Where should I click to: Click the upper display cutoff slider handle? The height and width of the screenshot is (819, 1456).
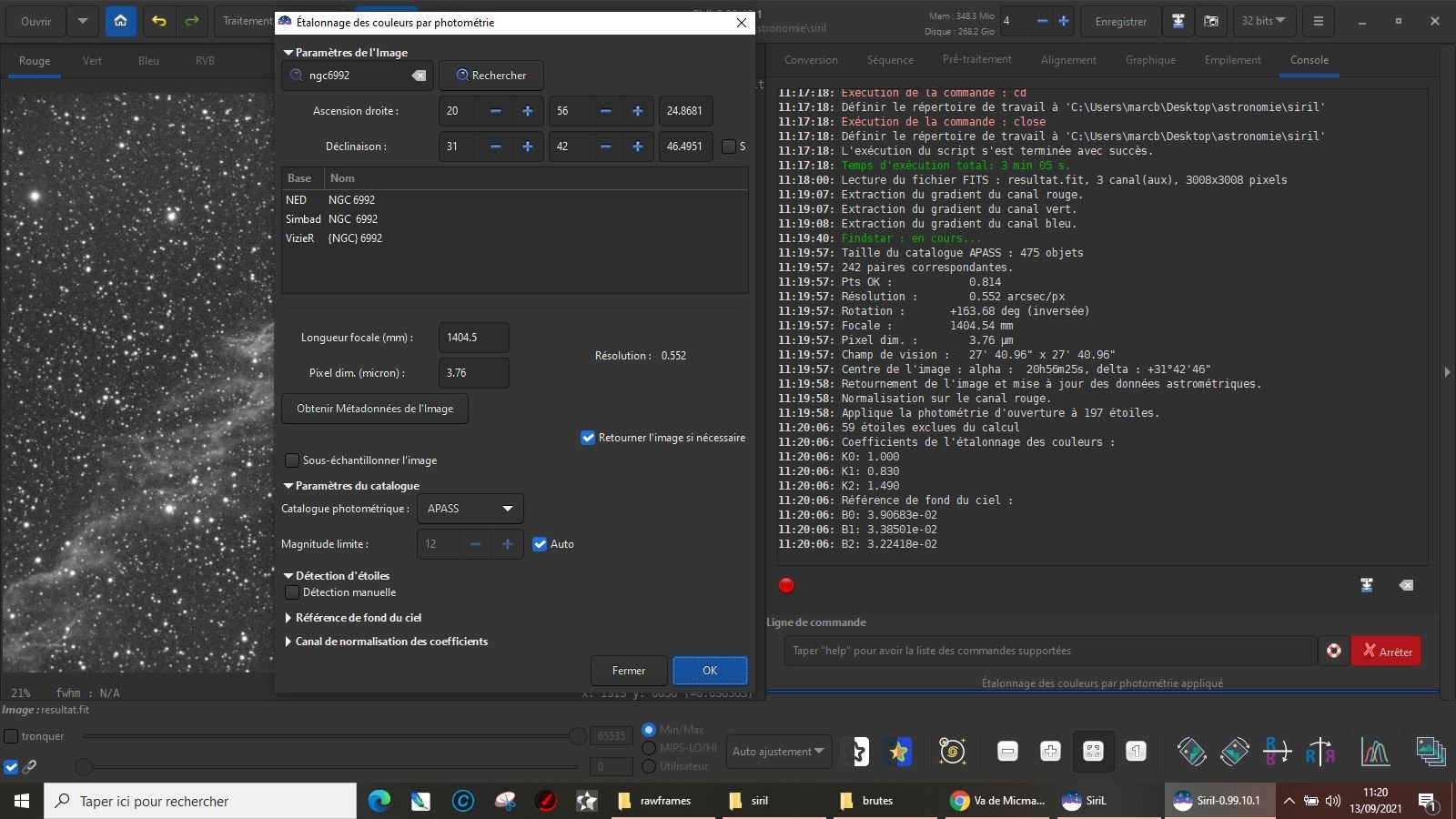(578, 736)
